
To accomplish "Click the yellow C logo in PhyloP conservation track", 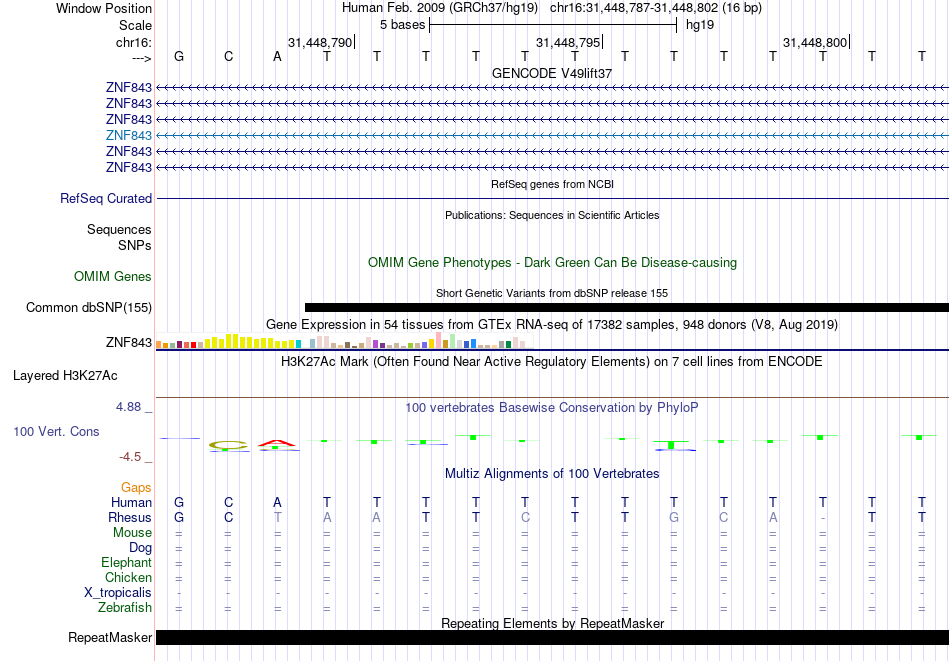I will 228,445.
